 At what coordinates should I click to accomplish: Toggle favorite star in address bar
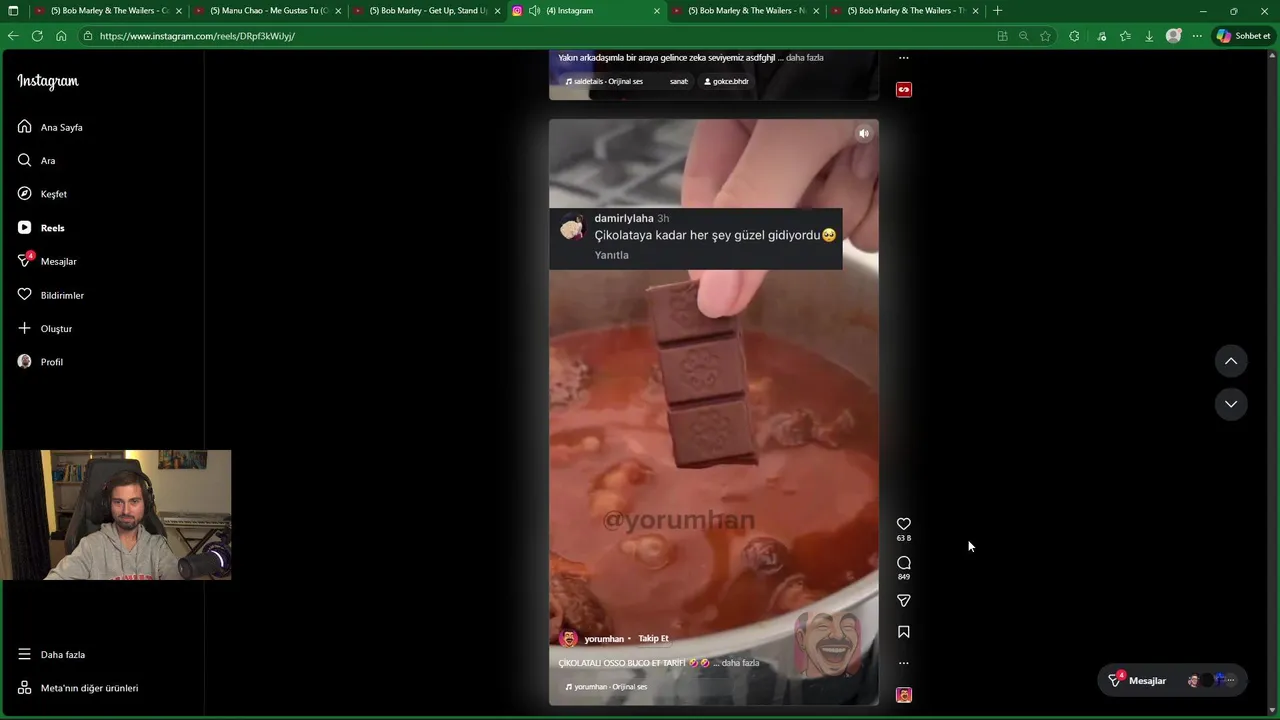(1045, 36)
